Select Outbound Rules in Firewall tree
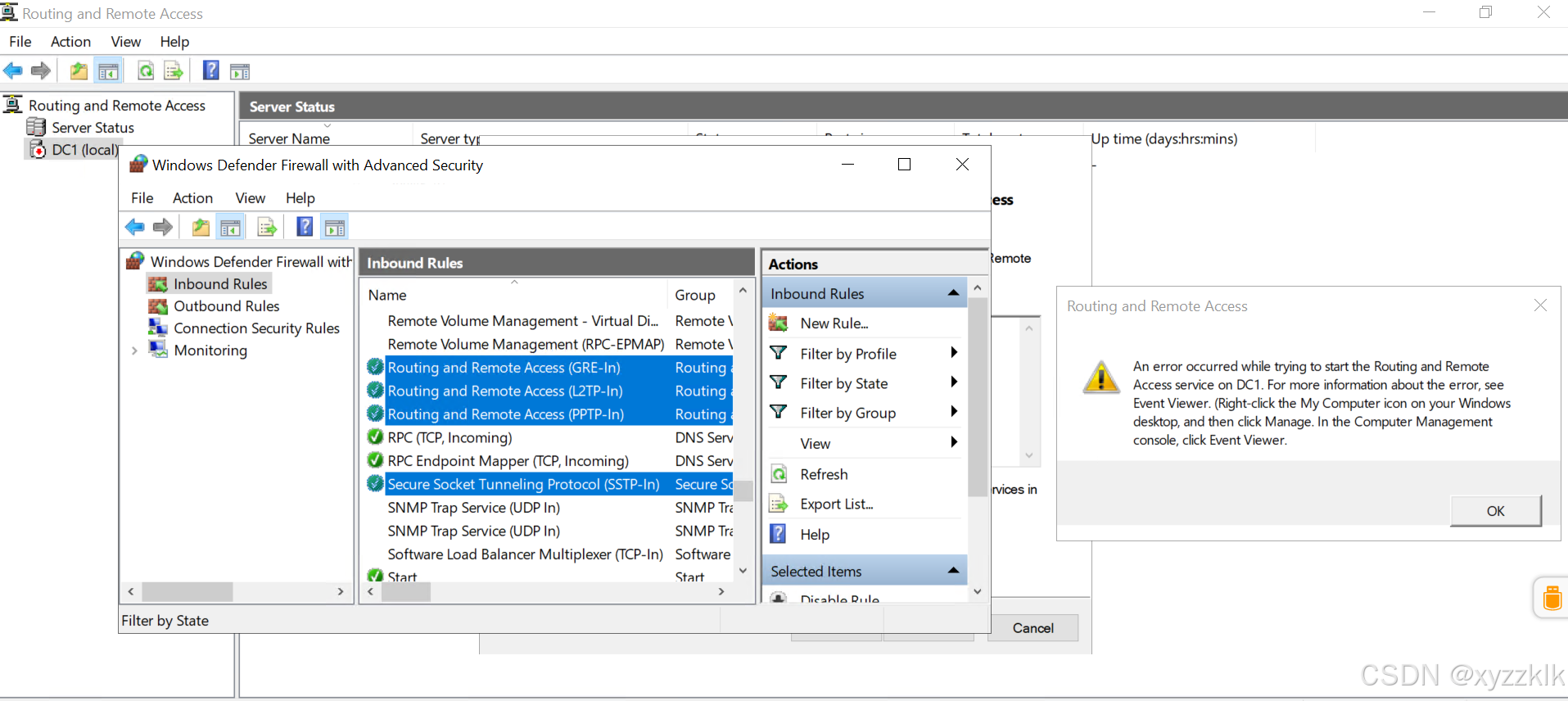The width and height of the screenshot is (1568, 701). 227,306
